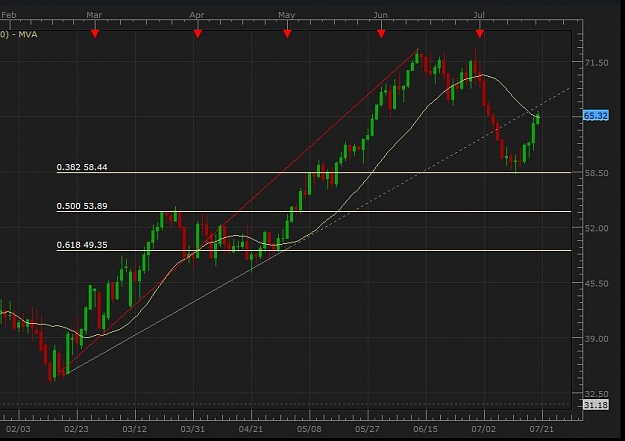Click the Jul month label
625x441 pixels.
point(479,15)
